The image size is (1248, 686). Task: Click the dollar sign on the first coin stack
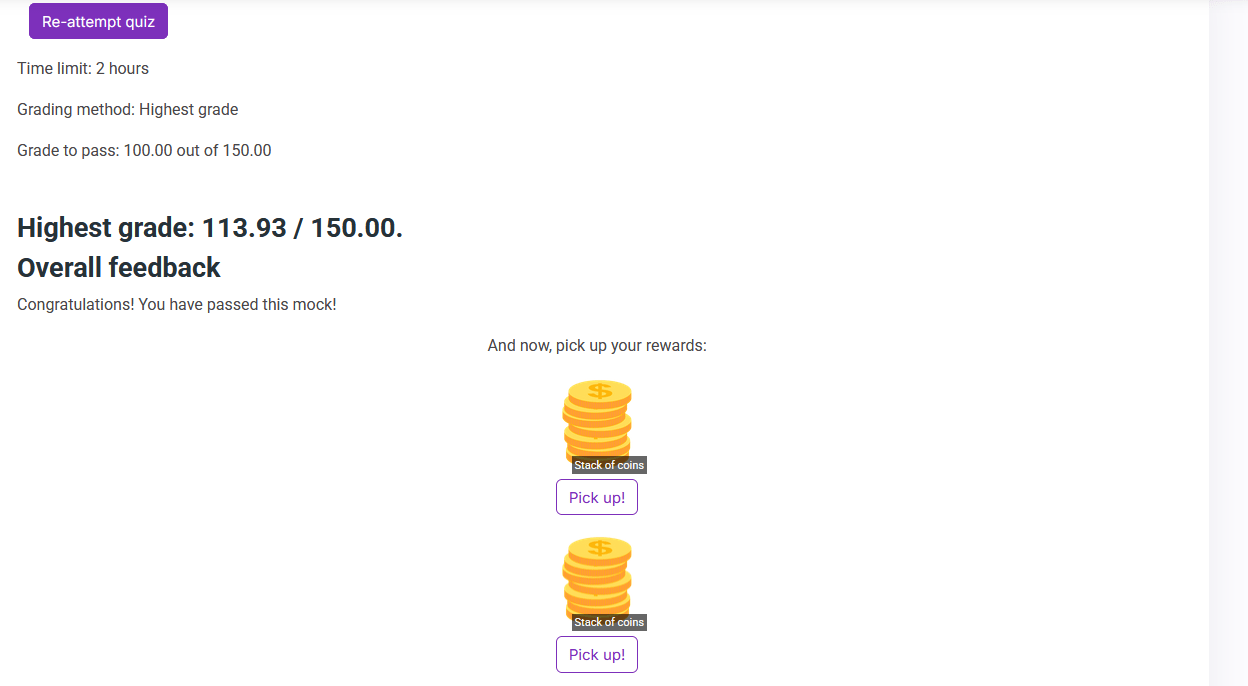[599, 391]
